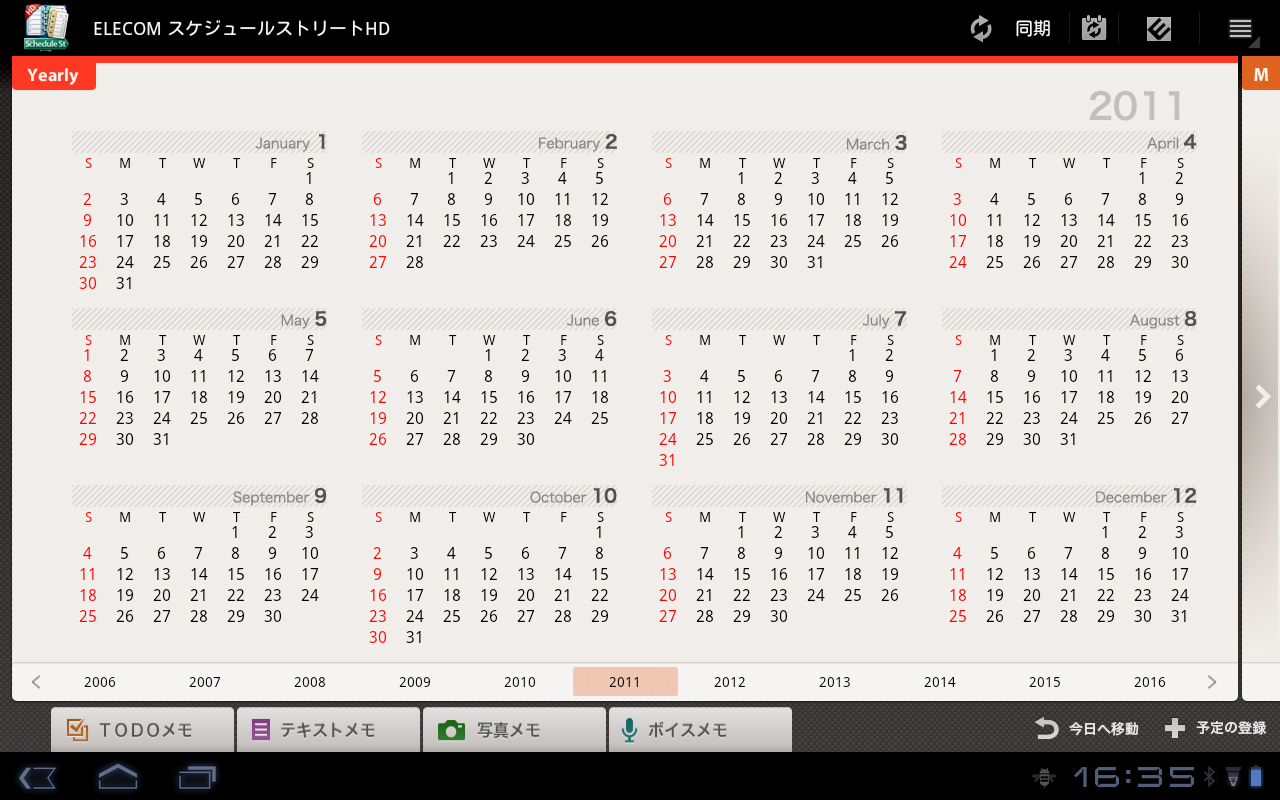
Task: Open the June 6 month header
Action: [490, 319]
